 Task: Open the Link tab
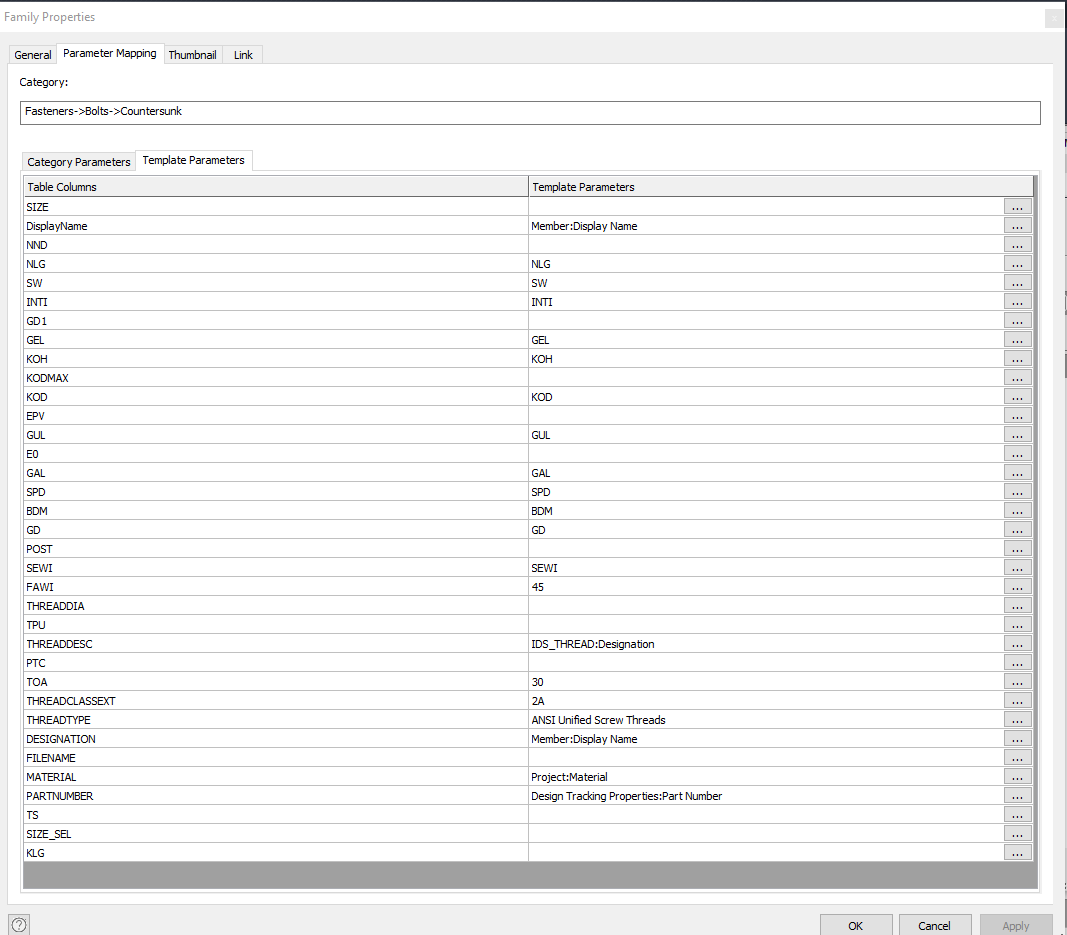242,55
